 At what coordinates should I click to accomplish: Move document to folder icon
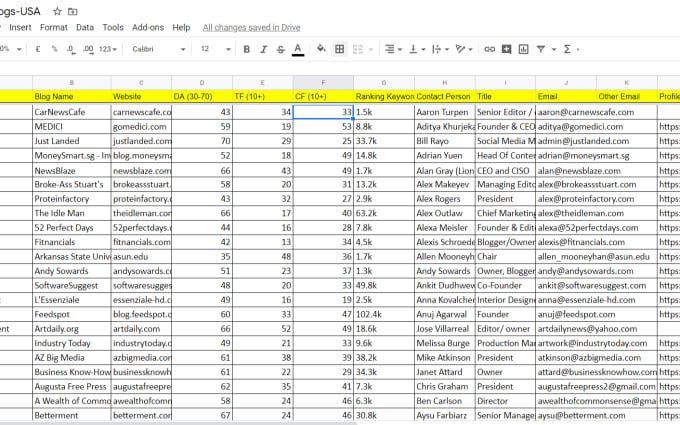point(73,11)
